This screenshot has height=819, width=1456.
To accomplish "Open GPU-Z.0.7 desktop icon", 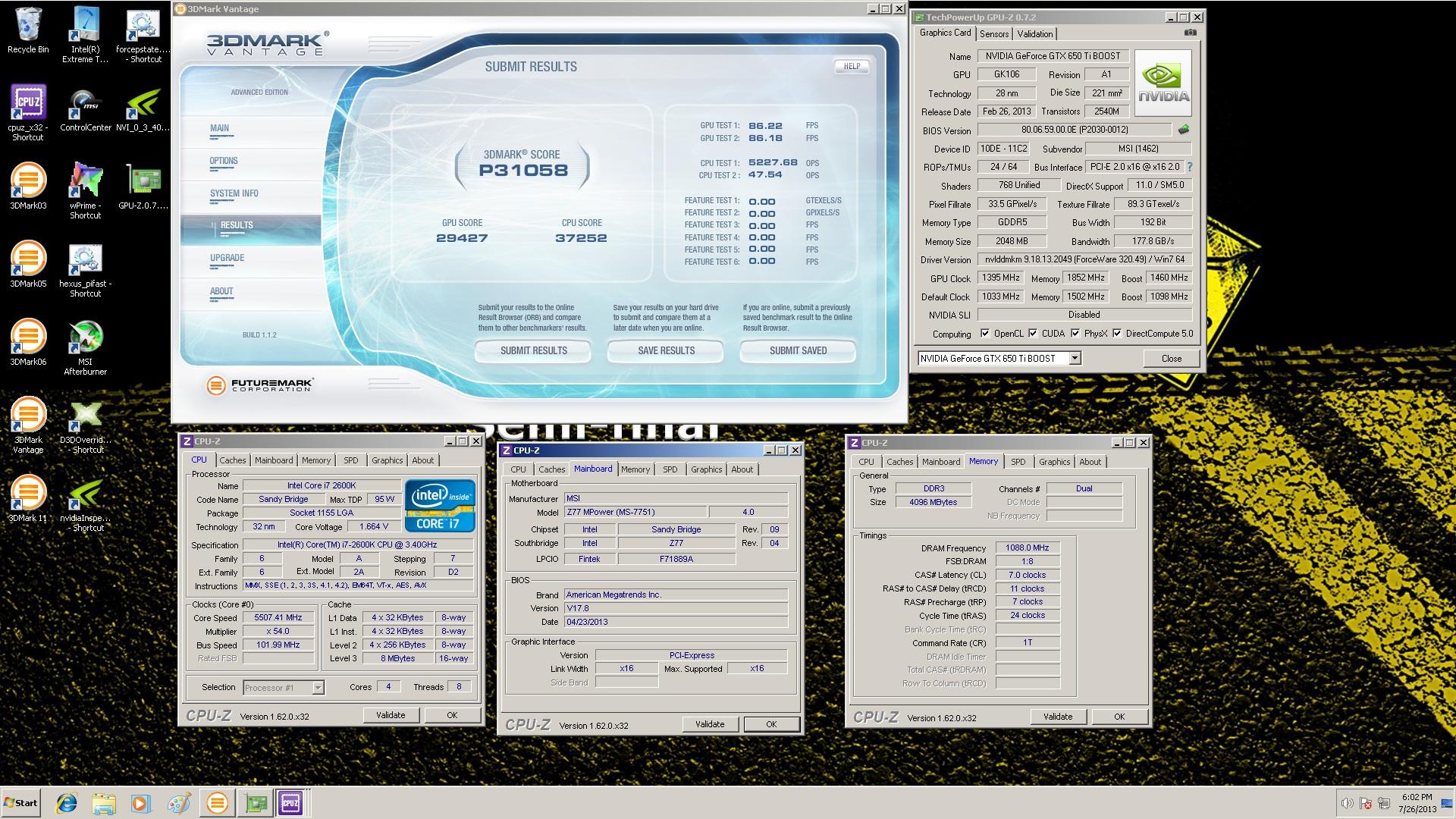I will (143, 187).
